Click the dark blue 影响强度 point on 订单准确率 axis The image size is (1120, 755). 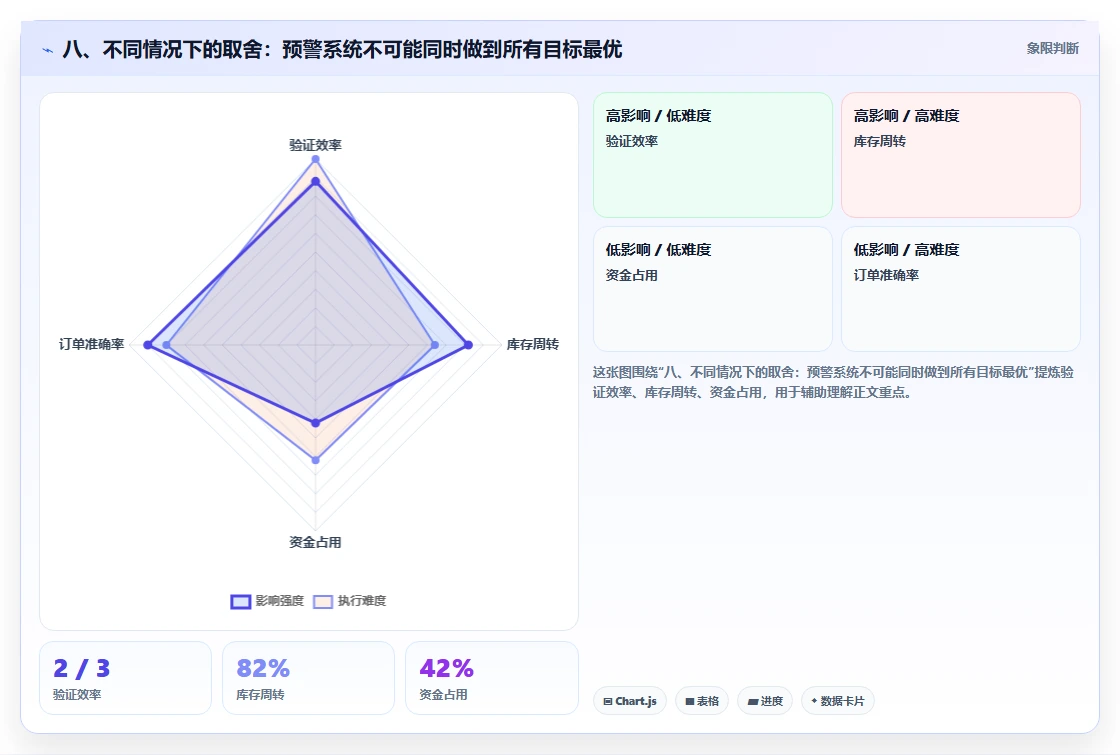148,345
